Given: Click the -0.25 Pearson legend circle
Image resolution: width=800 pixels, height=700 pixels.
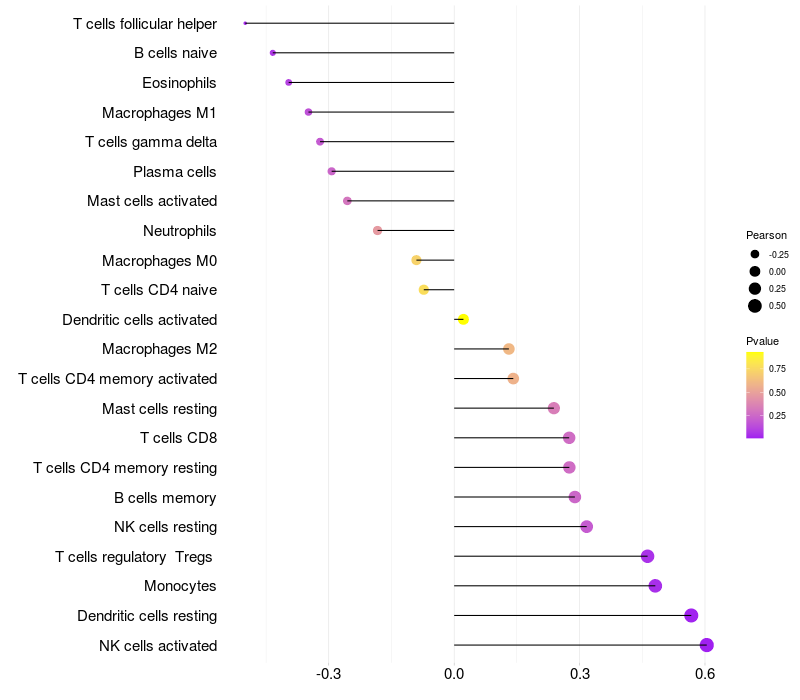Looking at the screenshot, I should click(x=755, y=254).
